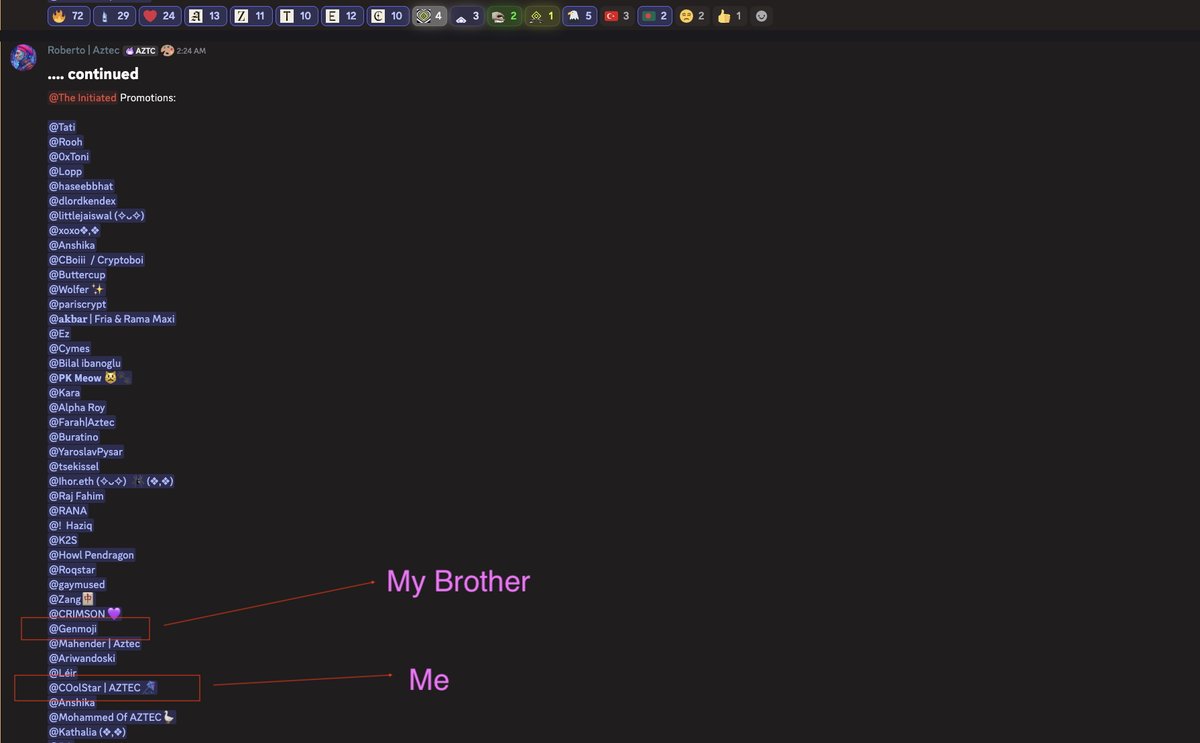Open the @CRIMSON purple heart mention
1200x743 pixels.
(84, 614)
